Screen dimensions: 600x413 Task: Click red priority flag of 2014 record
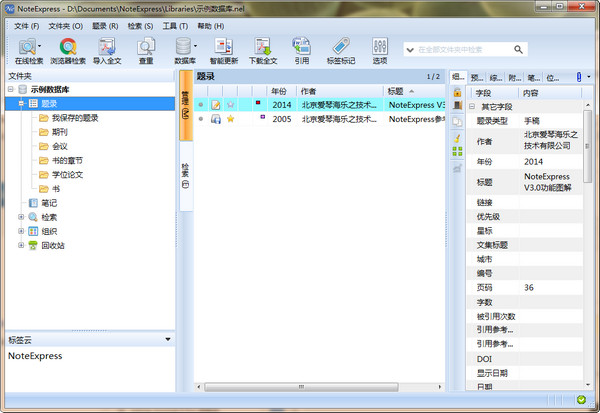258,103
